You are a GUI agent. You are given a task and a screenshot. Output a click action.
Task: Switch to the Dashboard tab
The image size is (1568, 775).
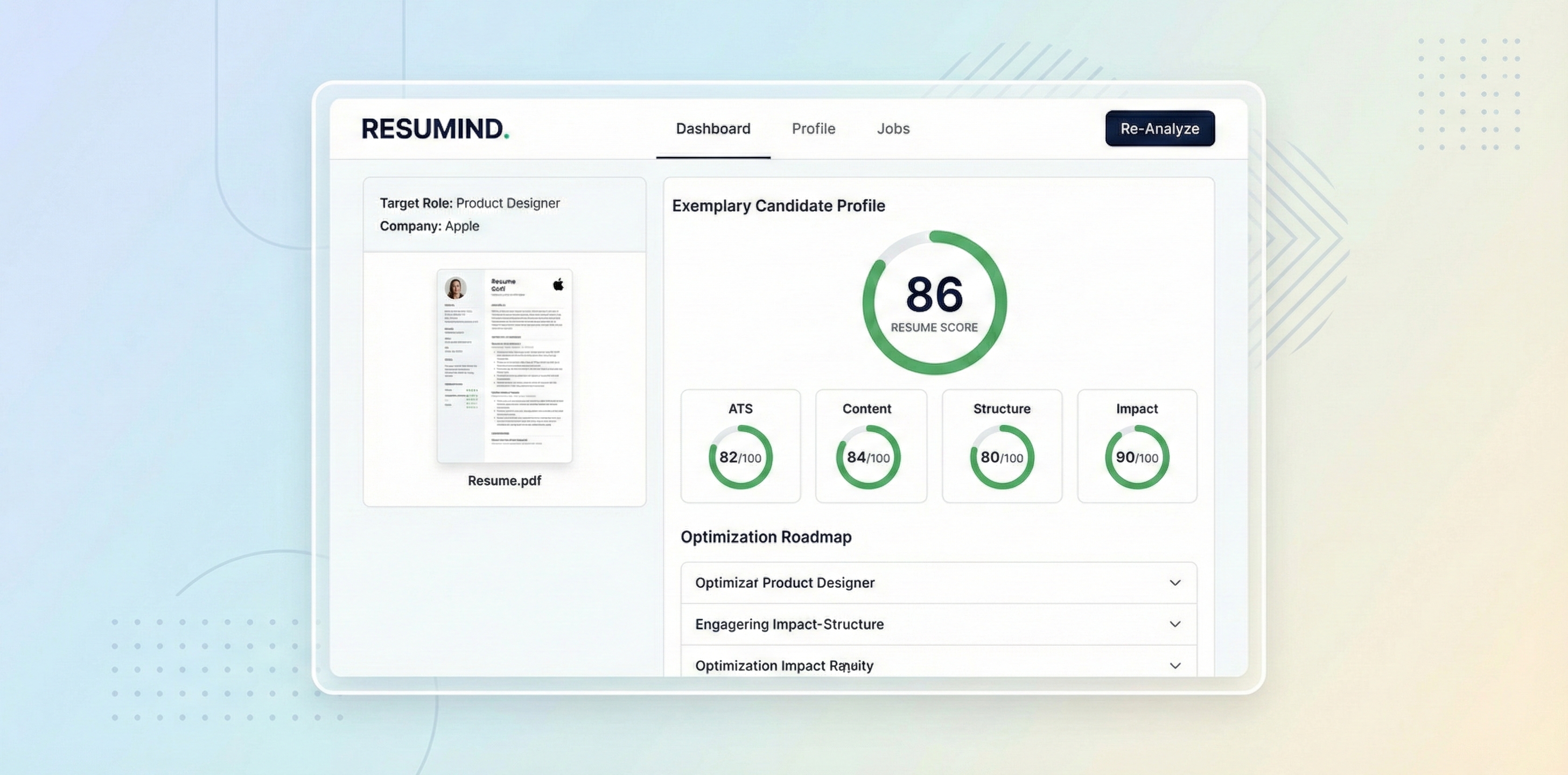click(713, 129)
